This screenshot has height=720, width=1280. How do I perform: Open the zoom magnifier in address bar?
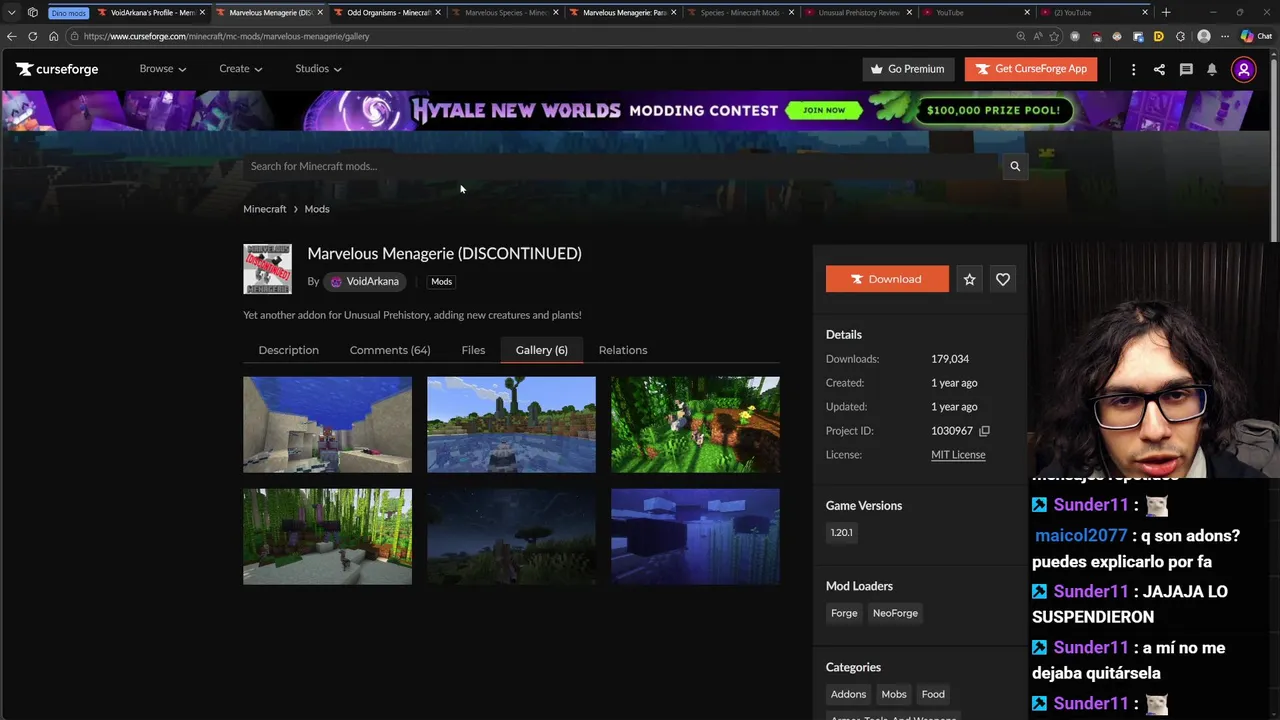tap(1020, 36)
